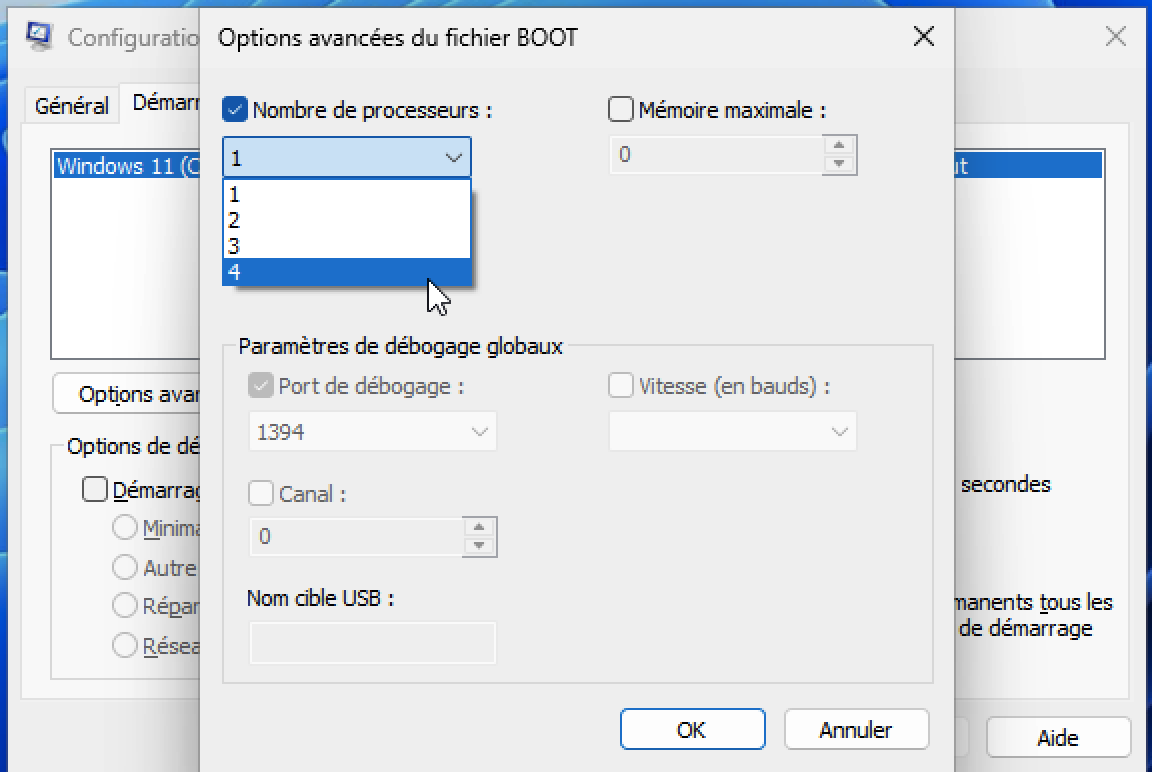Choose 2 processors from the list
This screenshot has width=1152, height=772.
(347, 220)
